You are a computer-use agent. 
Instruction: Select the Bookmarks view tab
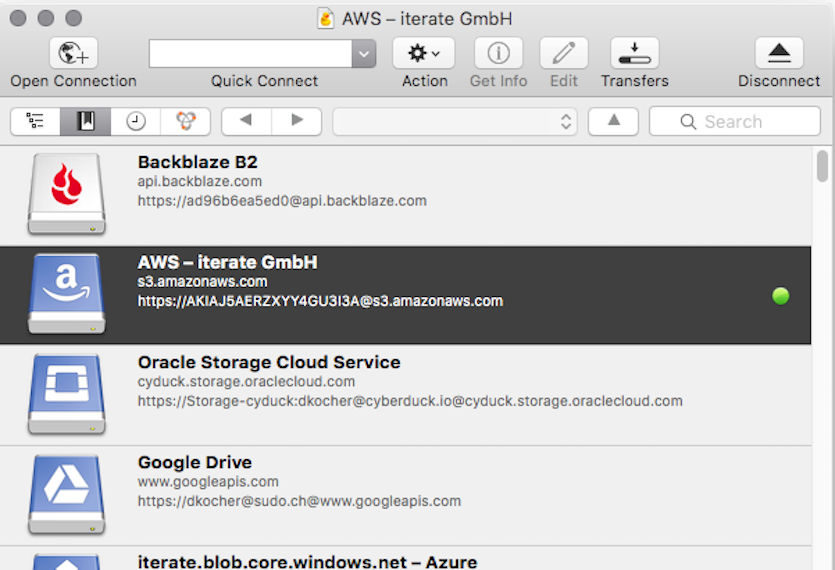click(x=85, y=121)
